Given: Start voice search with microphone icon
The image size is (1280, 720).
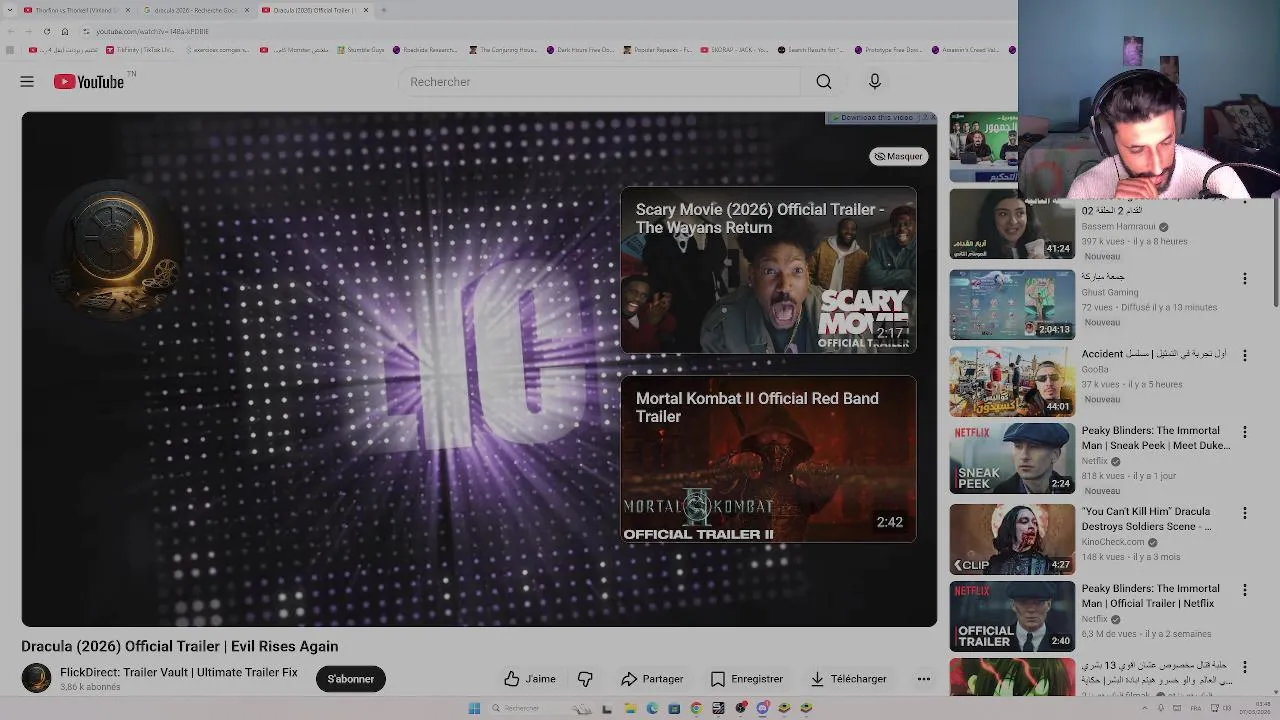Looking at the screenshot, I should tap(875, 82).
